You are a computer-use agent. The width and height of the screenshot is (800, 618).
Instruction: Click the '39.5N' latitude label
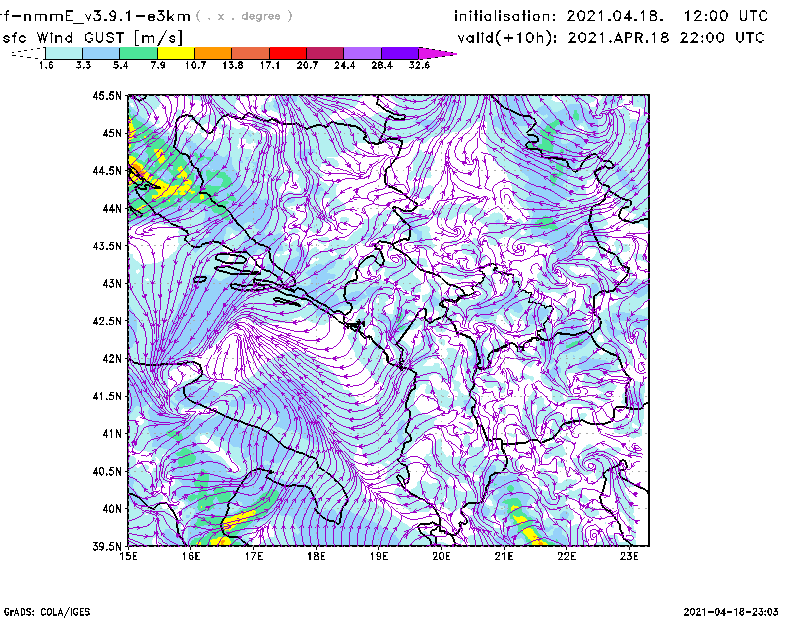tap(107, 547)
